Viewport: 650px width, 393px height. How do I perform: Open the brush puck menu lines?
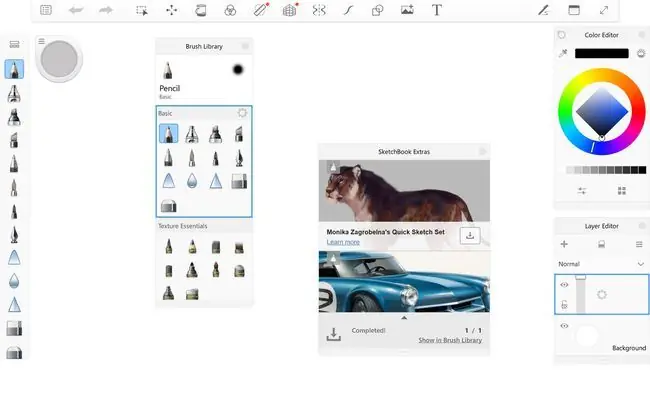41,41
